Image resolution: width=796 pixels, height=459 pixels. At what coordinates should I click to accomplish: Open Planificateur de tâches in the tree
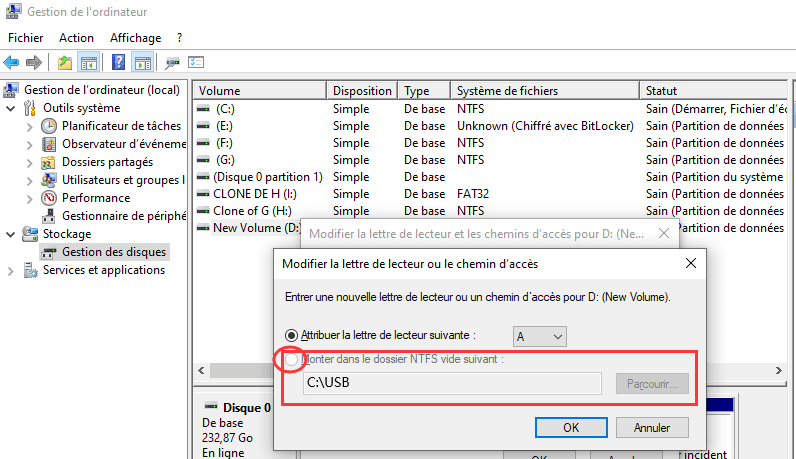pos(121,126)
